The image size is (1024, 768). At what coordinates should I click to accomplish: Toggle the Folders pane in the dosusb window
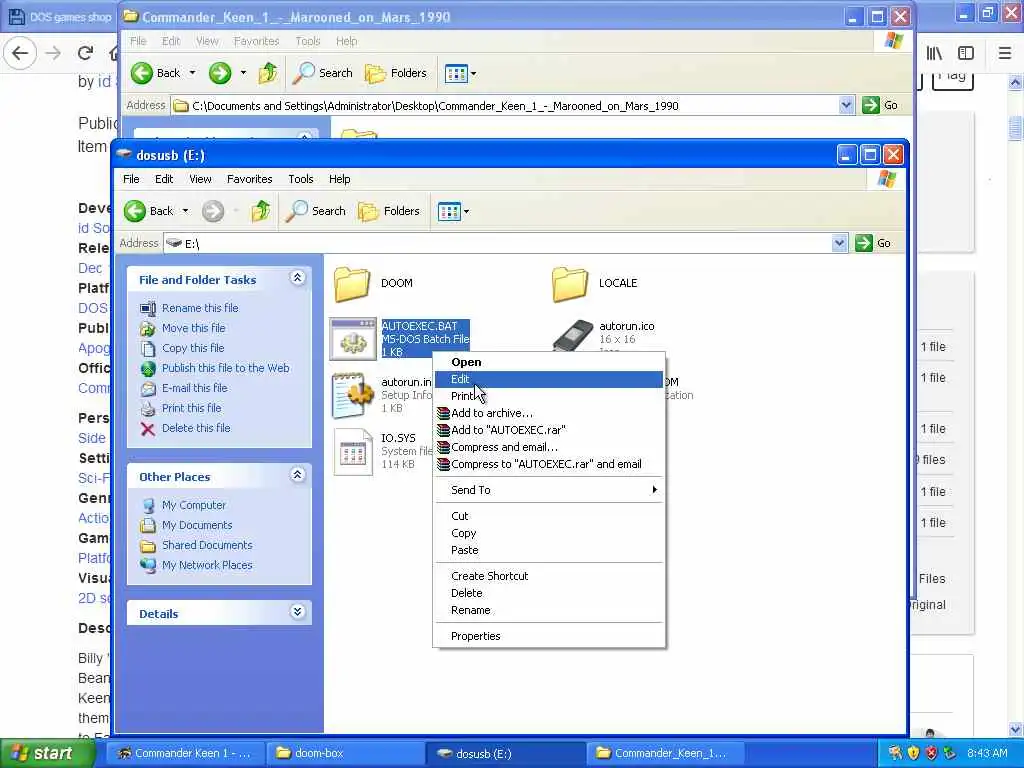point(389,211)
